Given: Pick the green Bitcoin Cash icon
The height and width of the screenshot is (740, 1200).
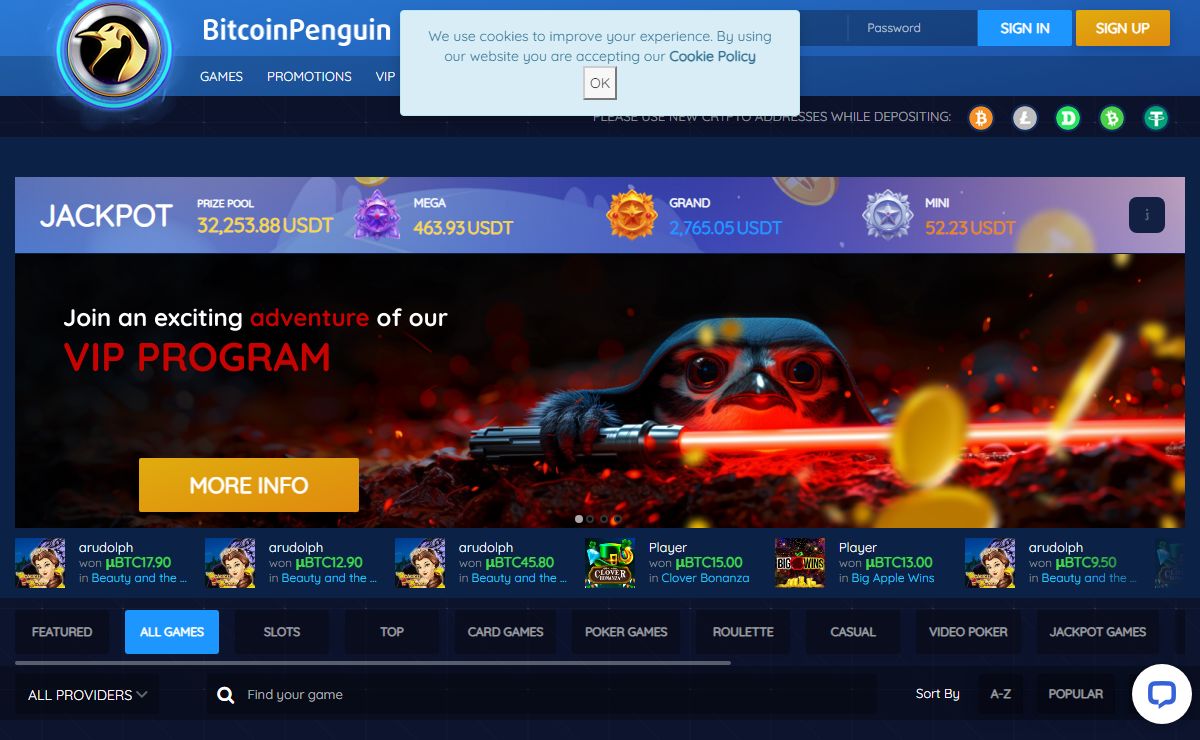Looking at the screenshot, I should [1112, 119].
